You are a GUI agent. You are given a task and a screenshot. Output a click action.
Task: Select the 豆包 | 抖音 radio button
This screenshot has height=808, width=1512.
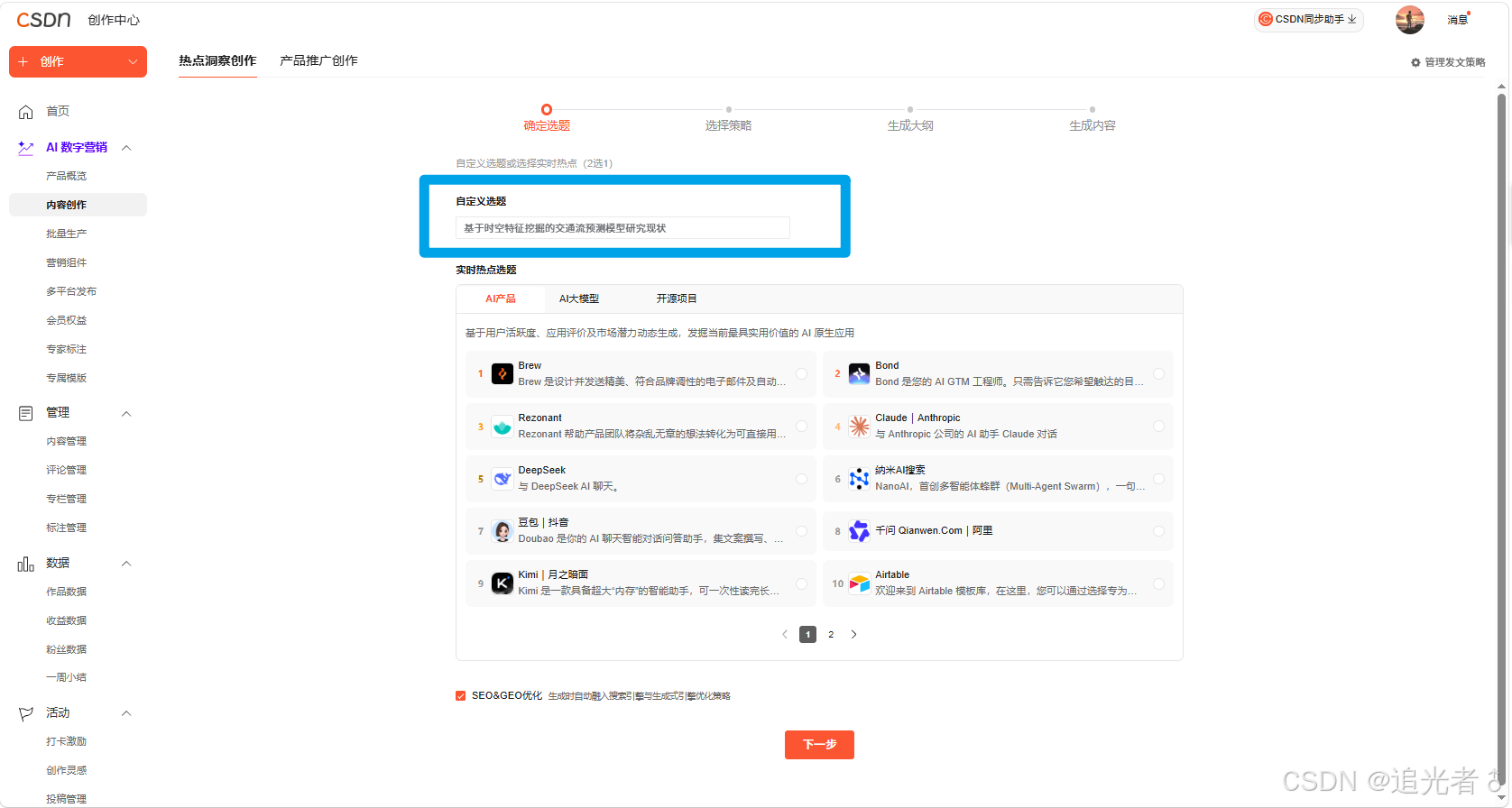[x=801, y=531]
